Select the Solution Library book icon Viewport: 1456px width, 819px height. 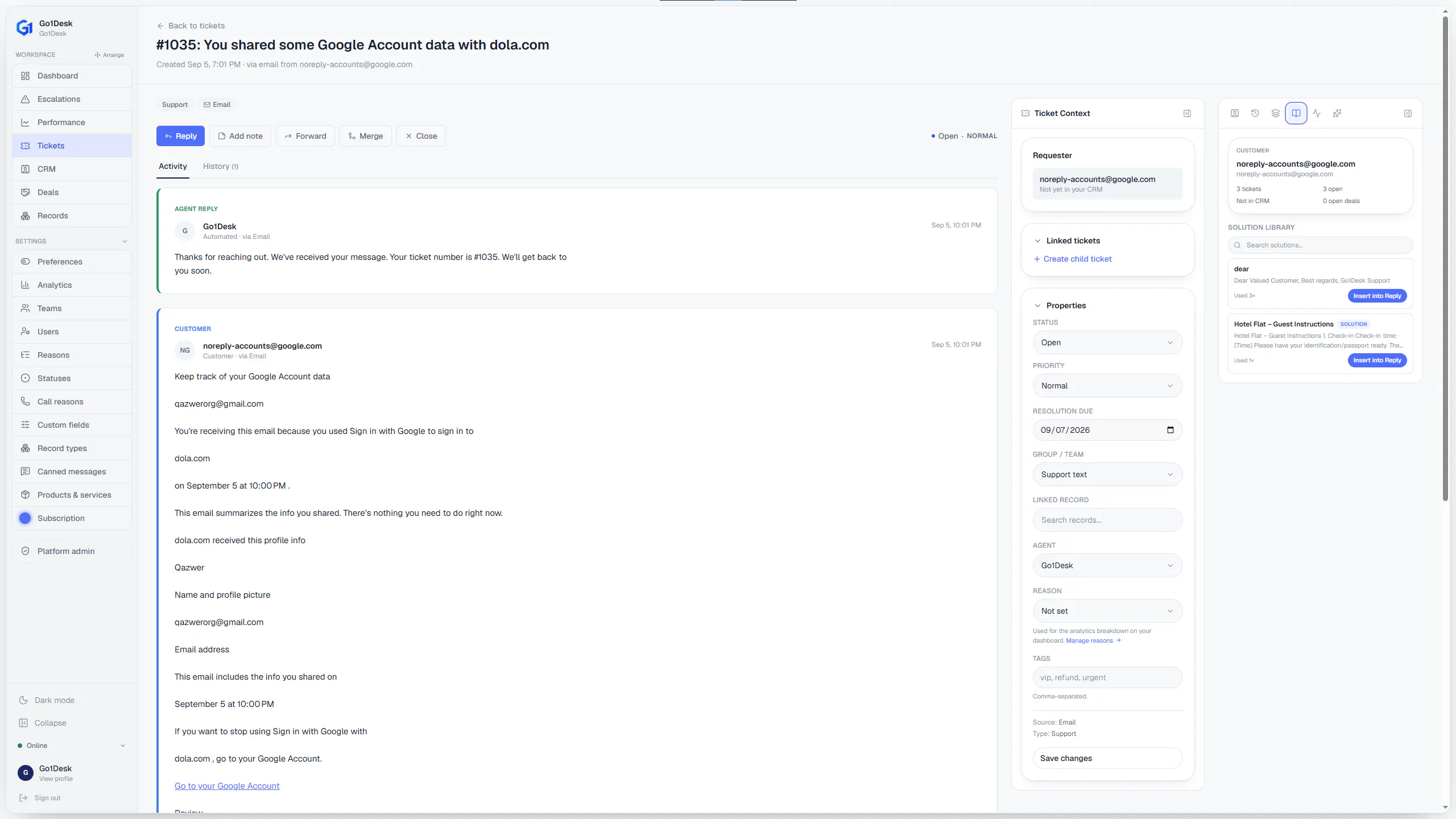(x=1296, y=113)
